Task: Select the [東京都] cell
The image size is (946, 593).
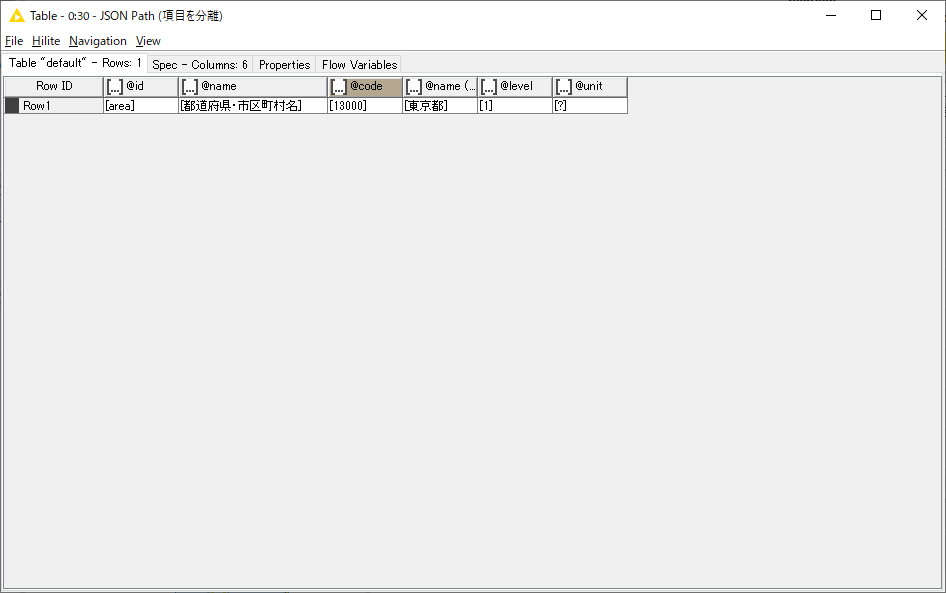Action: pos(440,106)
